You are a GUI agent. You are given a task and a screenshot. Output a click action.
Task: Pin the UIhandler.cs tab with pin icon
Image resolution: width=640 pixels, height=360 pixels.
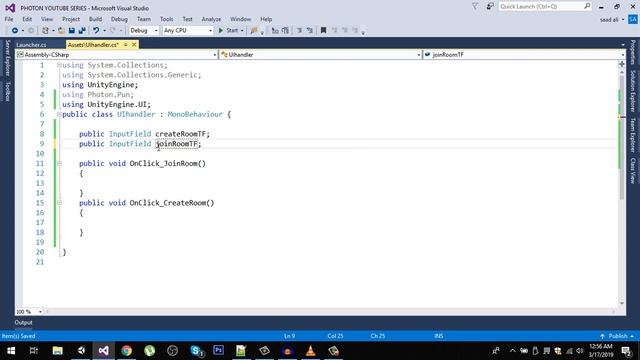pos(126,45)
